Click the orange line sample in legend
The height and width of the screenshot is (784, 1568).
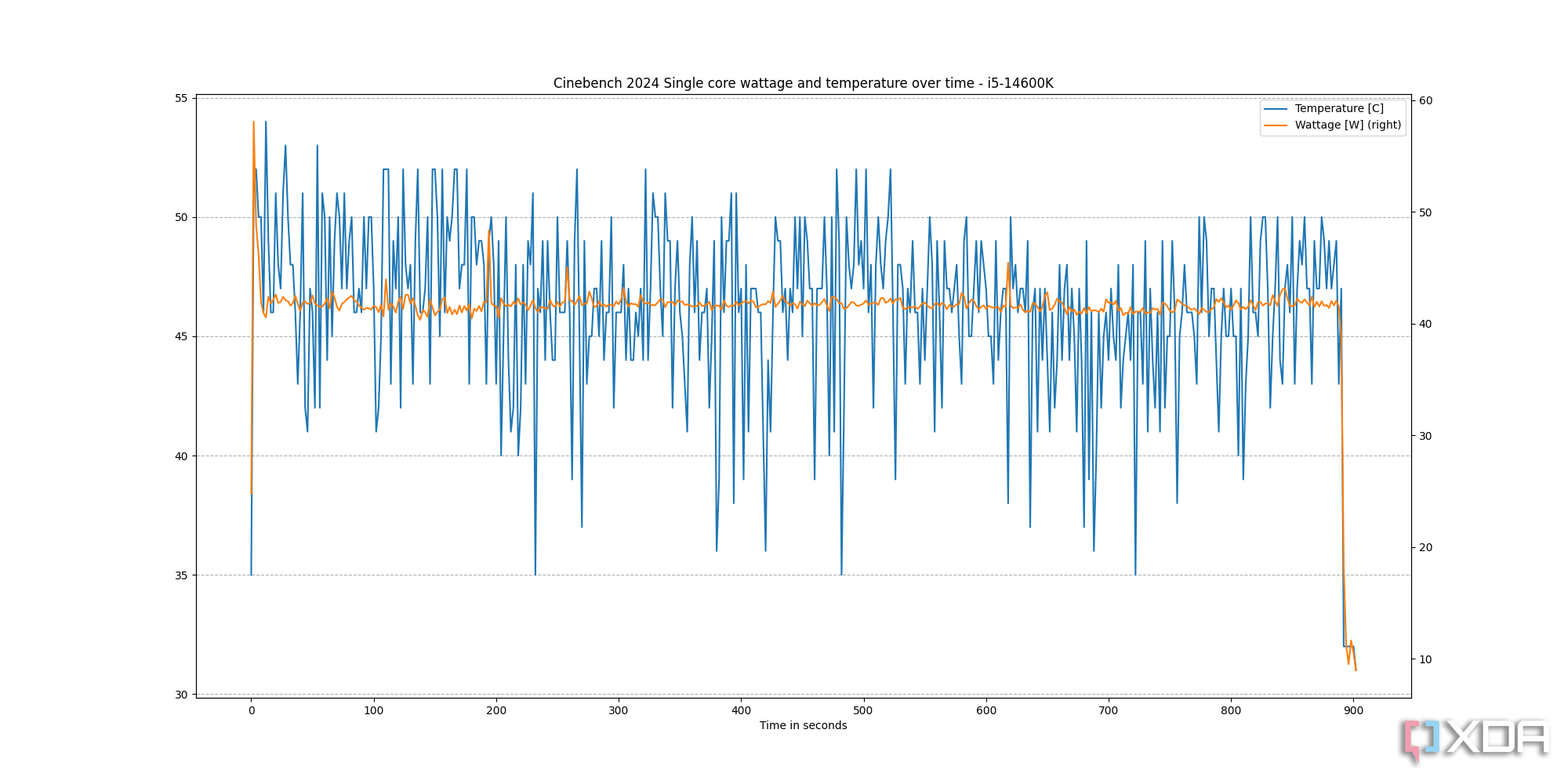click(1276, 125)
